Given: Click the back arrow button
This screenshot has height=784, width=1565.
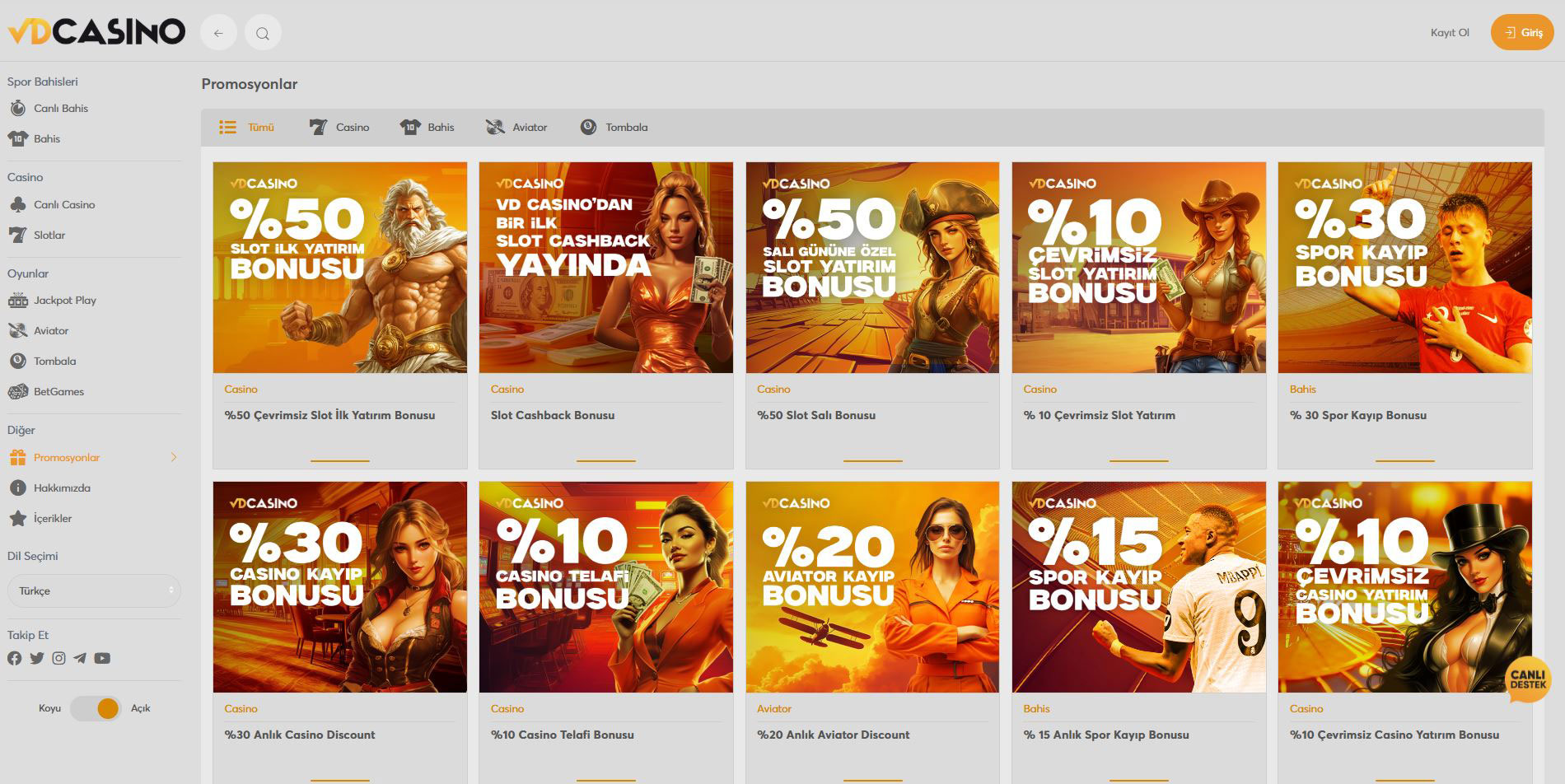Looking at the screenshot, I should (x=218, y=33).
